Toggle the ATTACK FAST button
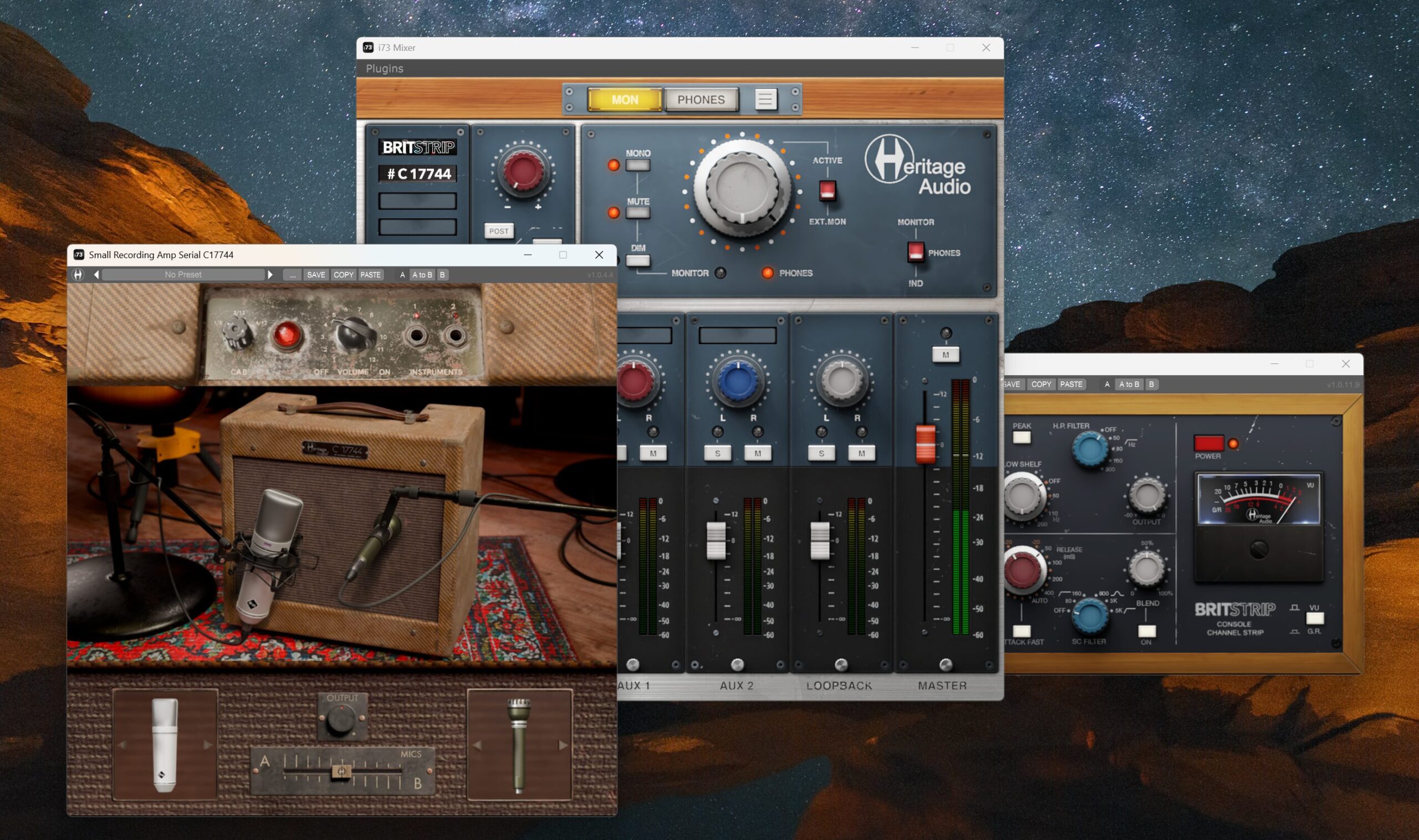1419x840 pixels. tap(1022, 631)
